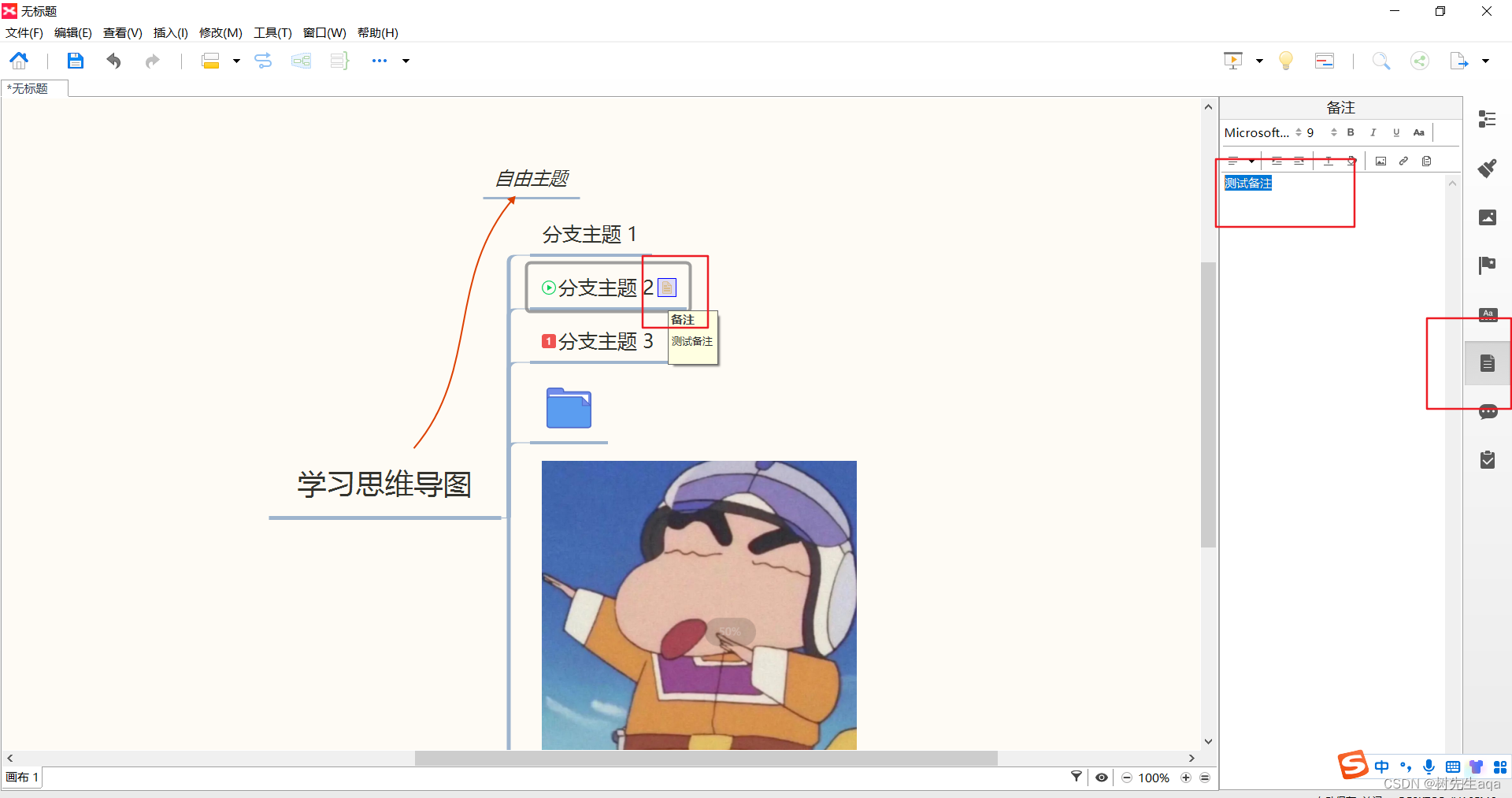Toggle the eye visibility icon in status bar
The width and height of the screenshot is (1512, 798).
1102,778
